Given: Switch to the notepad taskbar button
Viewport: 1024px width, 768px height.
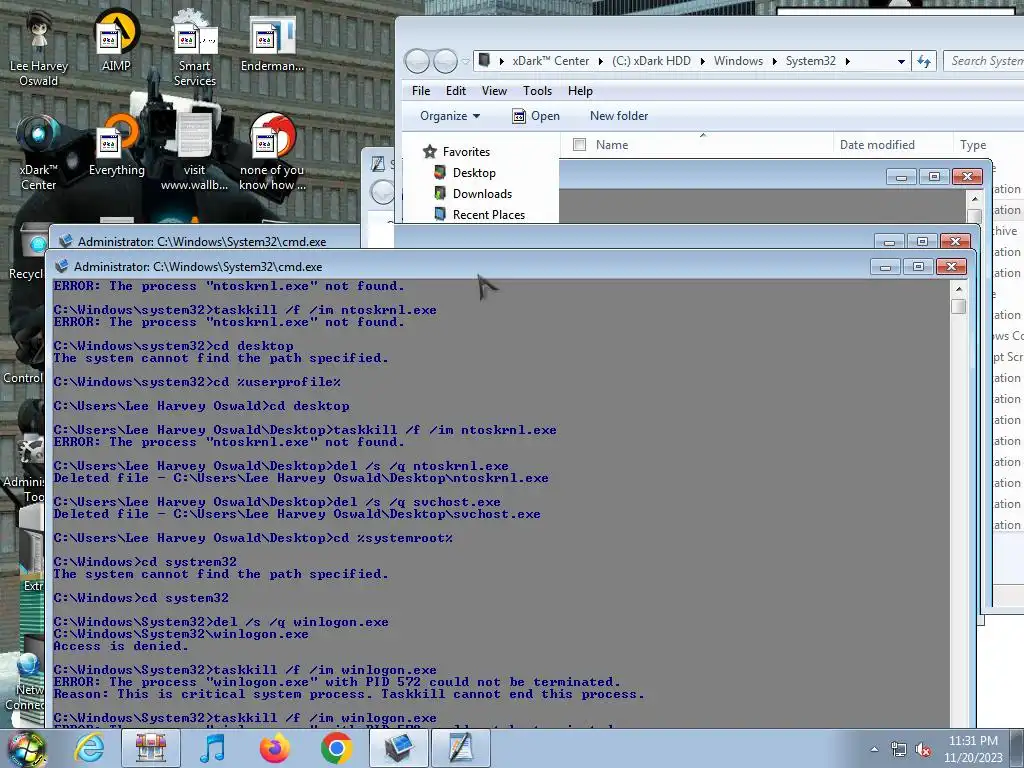Looking at the screenshot, I should [x=460, y=748].
